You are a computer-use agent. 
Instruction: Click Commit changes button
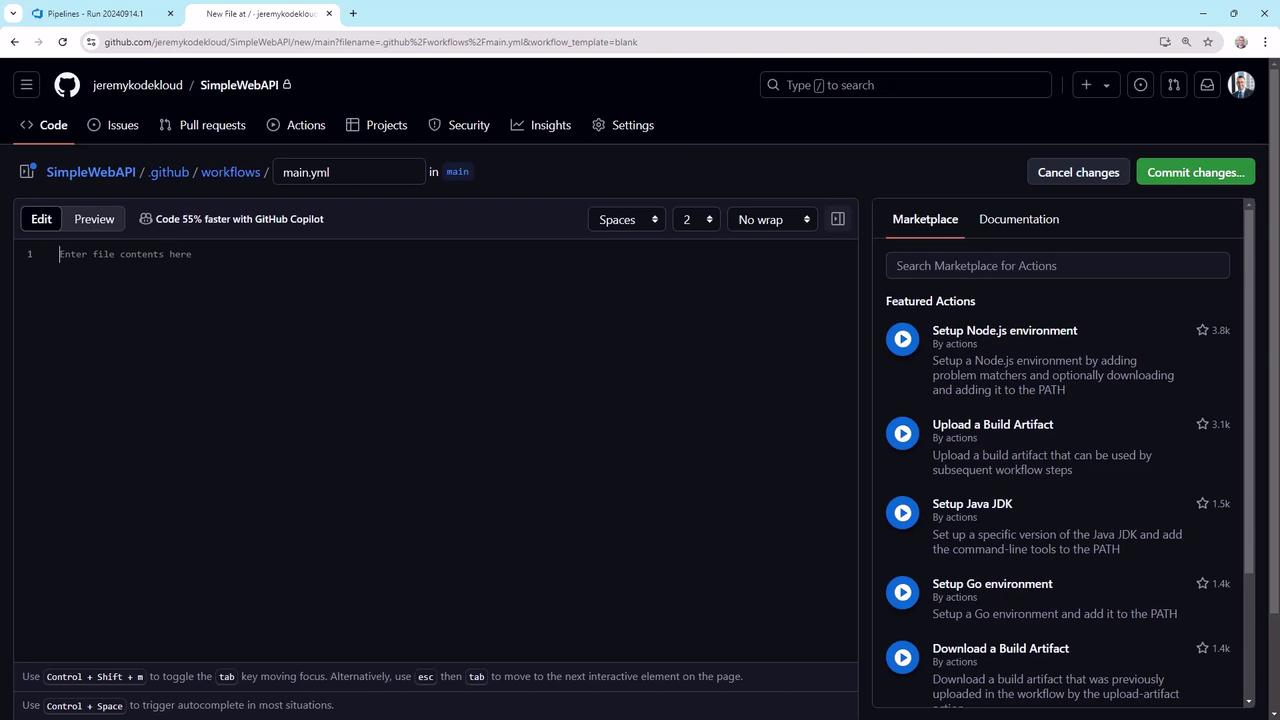click(1196, 172)
